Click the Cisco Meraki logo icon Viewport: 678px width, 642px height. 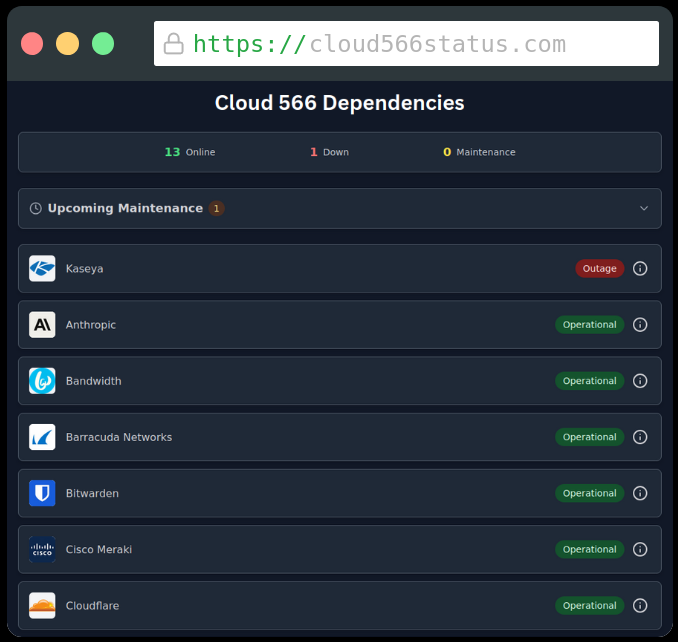pyautogui.click(x=42, y=549)
